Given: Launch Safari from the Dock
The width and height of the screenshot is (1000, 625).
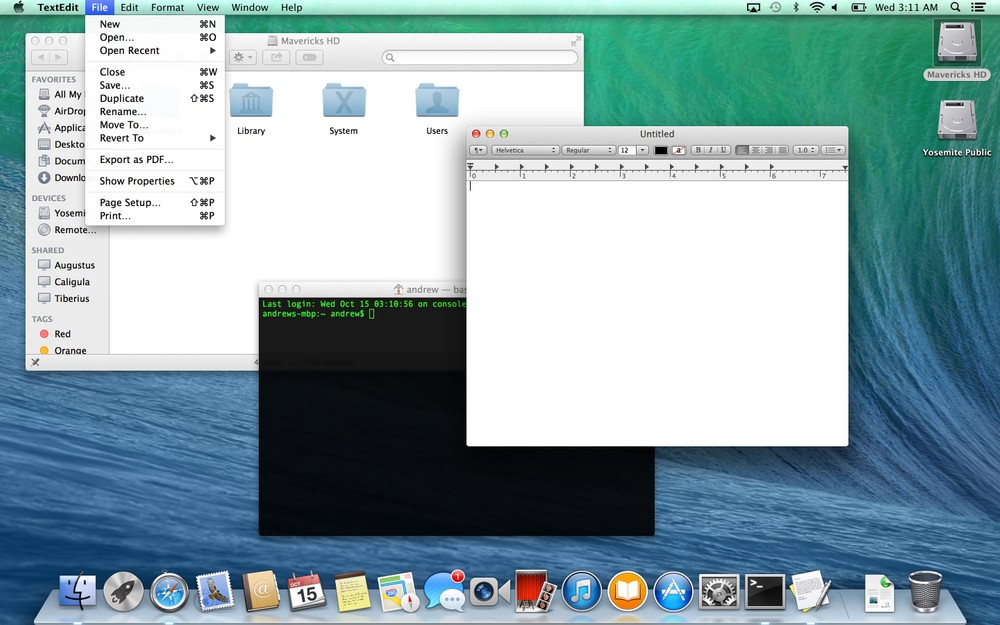Looking at the screenshot, I should [169, 592].
